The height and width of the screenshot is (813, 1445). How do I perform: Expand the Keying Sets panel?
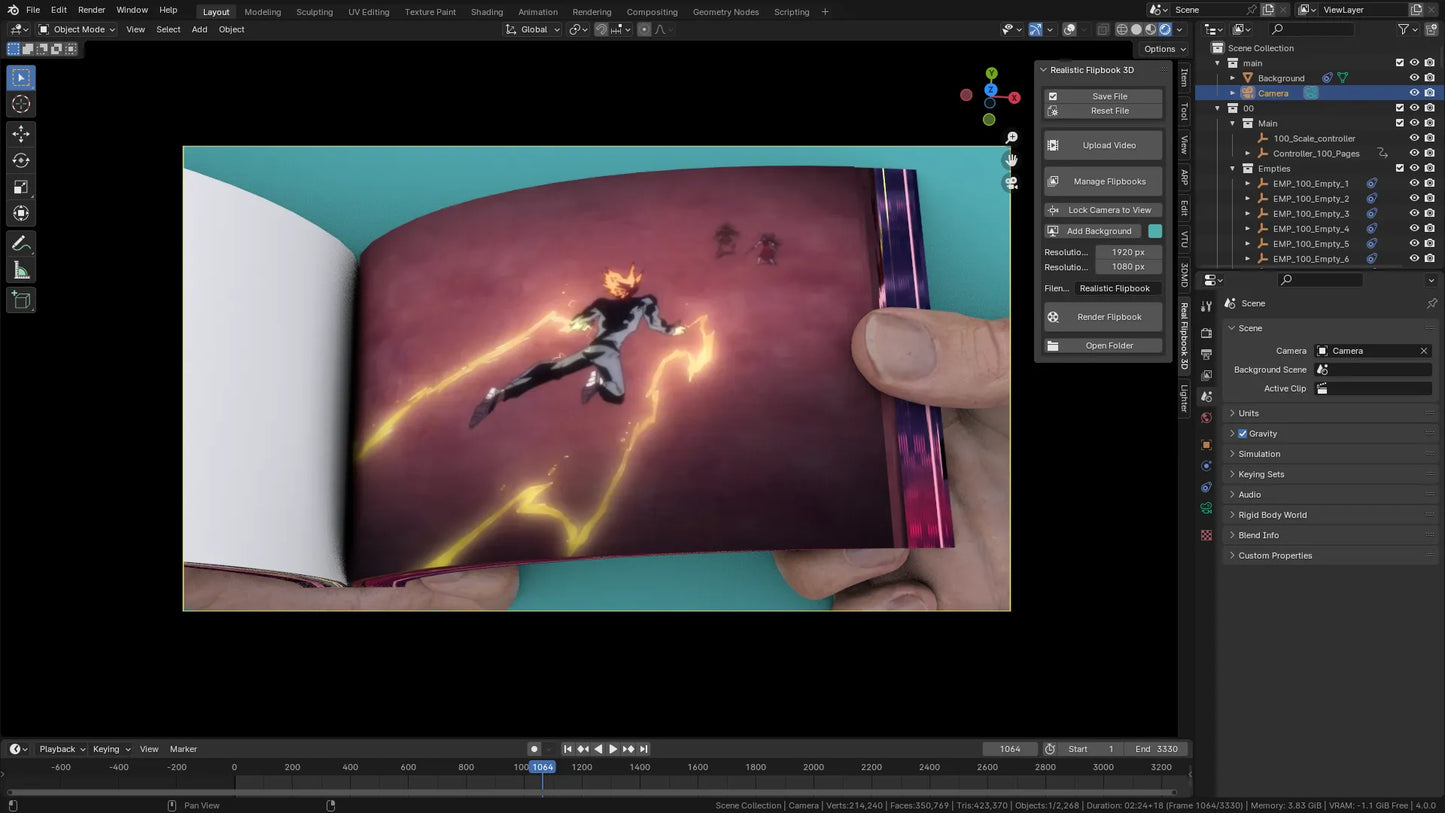[x=1330, y=474]
